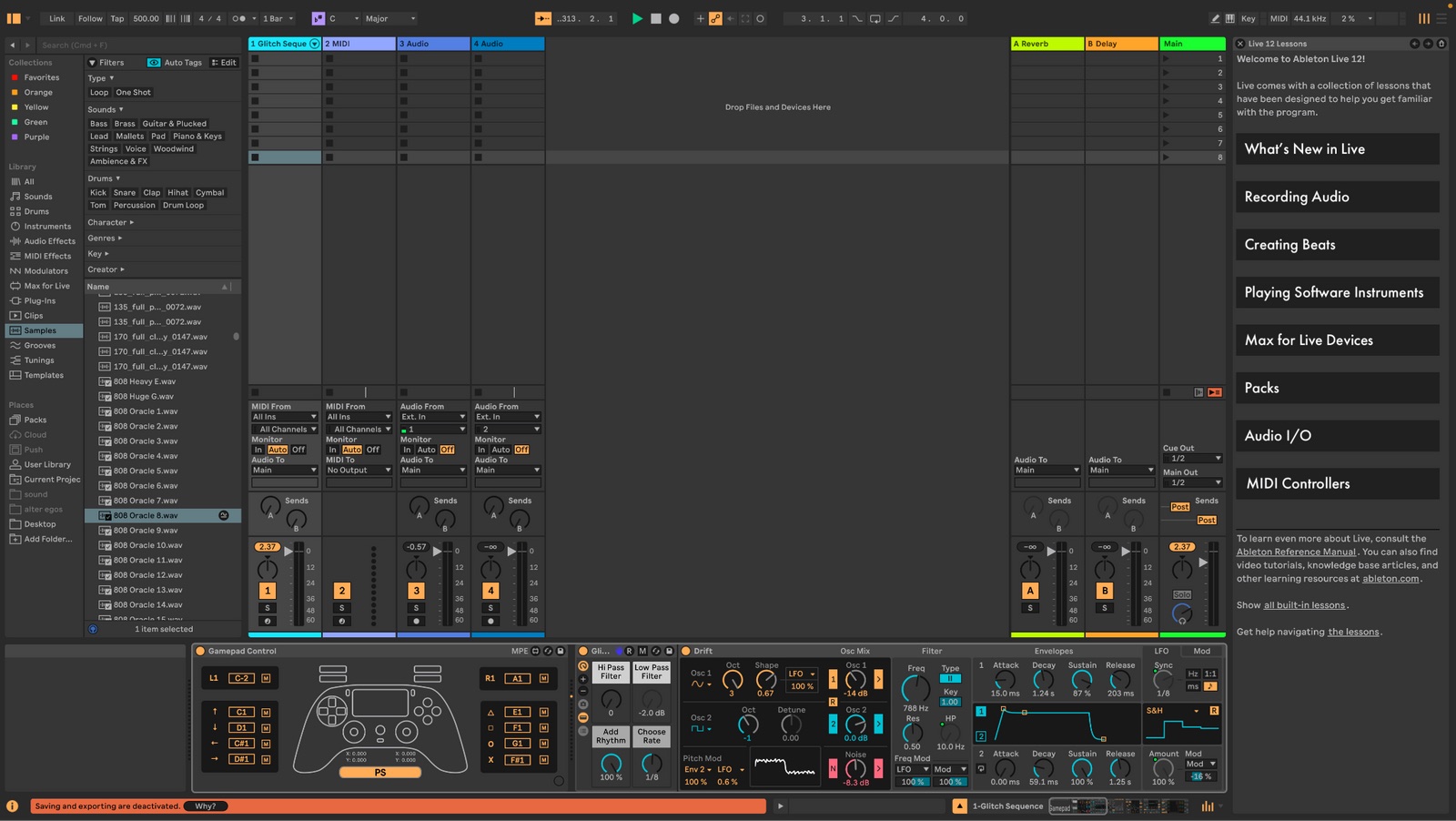Launch scene 1 in the Main track
Image resolution: width=1456 pixels, height=821 pixels.
pos(1167,59)
